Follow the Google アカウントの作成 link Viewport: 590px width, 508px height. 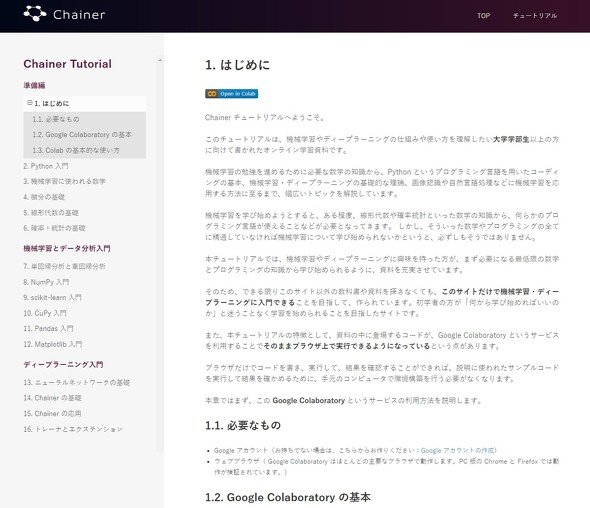pyautogui.click(x=458, y=450)
